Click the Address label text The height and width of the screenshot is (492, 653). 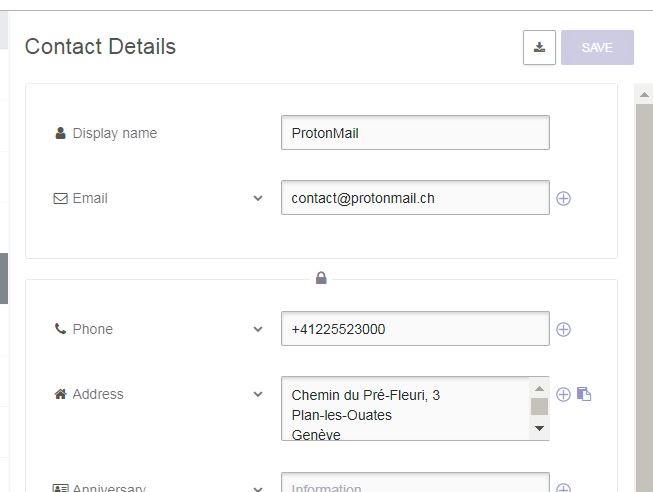click(98, 394)
